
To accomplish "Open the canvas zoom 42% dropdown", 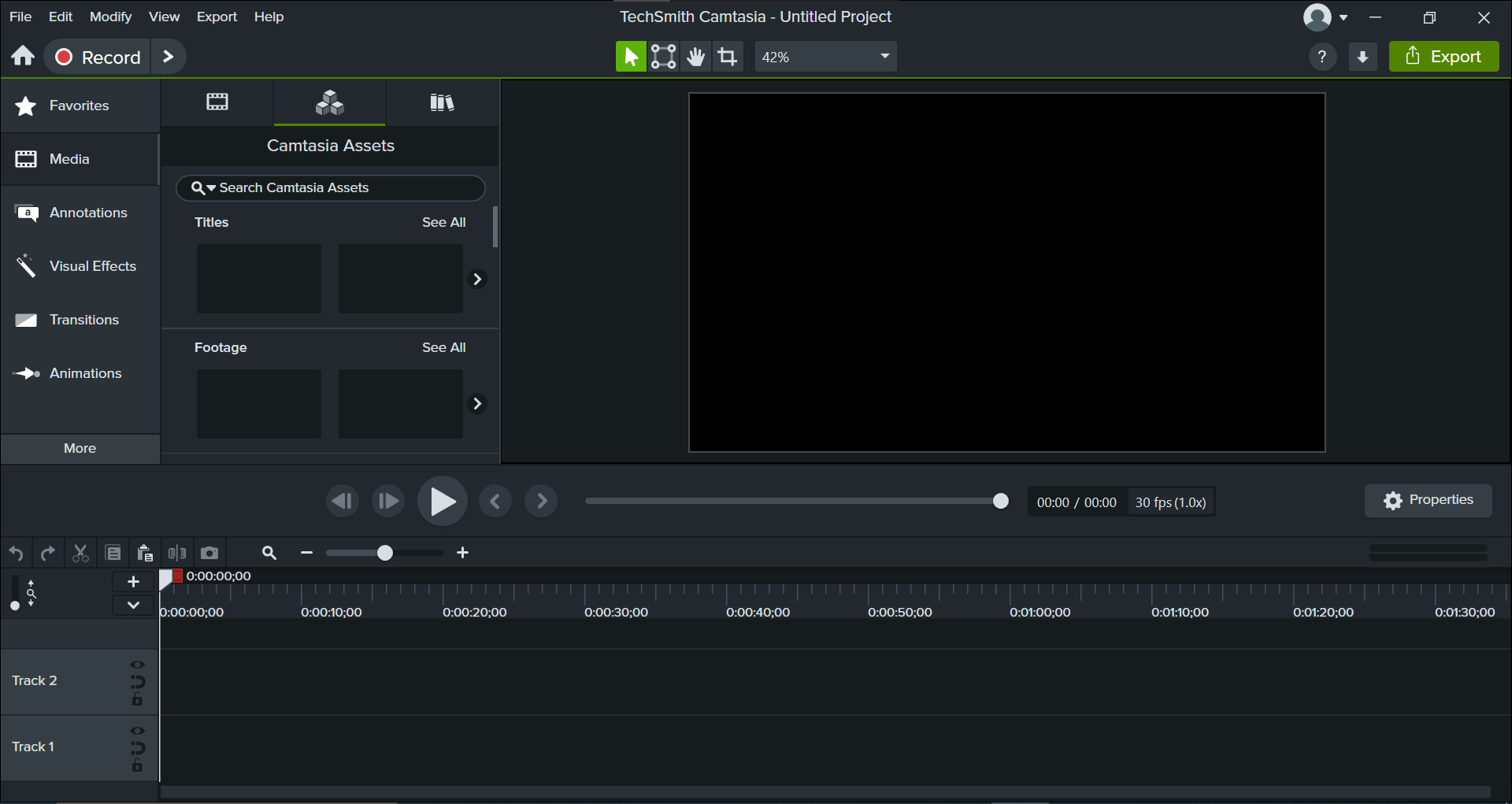I will click(825, 57).
